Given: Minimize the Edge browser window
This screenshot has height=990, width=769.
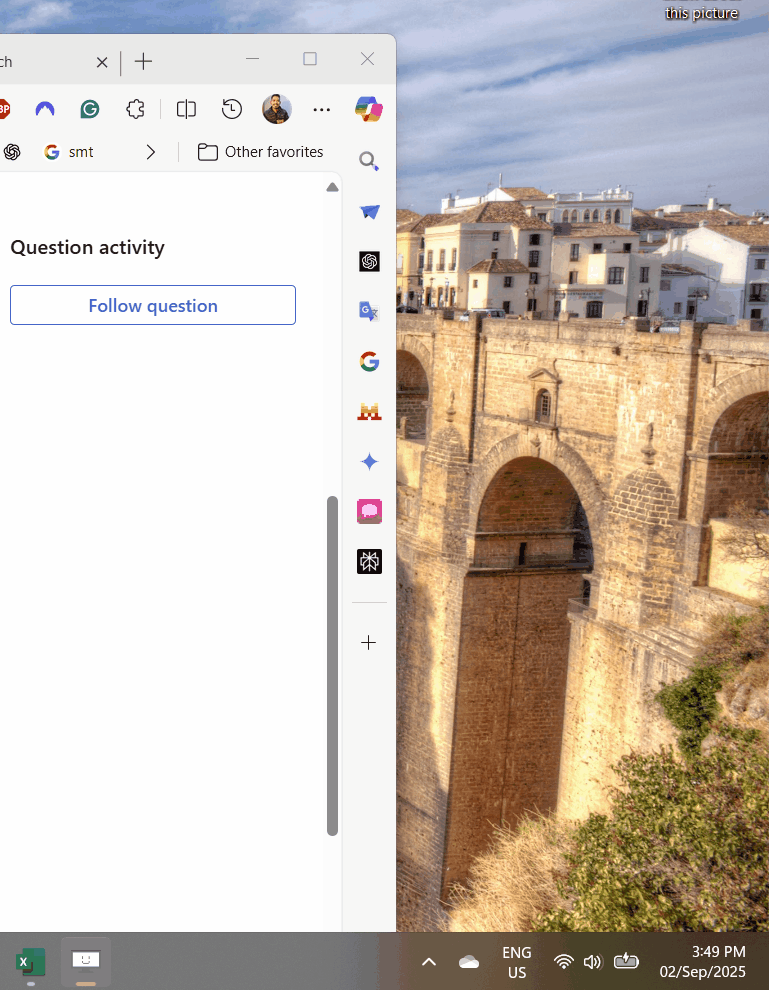Looking at the screenshot, I should (x=253, y=59).
